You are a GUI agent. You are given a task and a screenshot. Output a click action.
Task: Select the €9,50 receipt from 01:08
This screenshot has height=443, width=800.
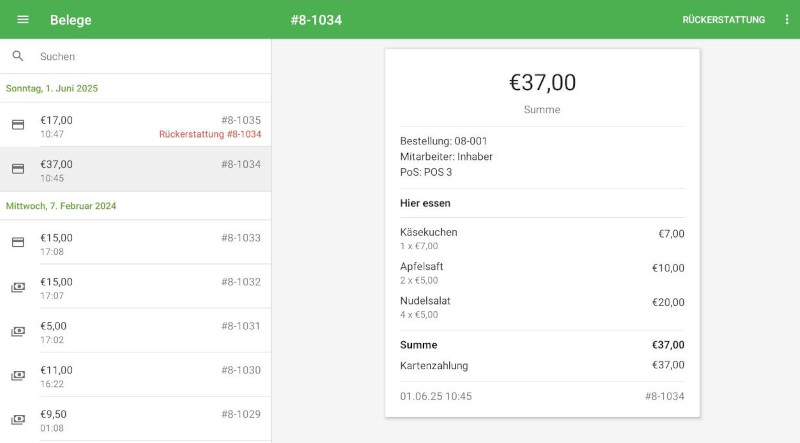pos(130,419)
